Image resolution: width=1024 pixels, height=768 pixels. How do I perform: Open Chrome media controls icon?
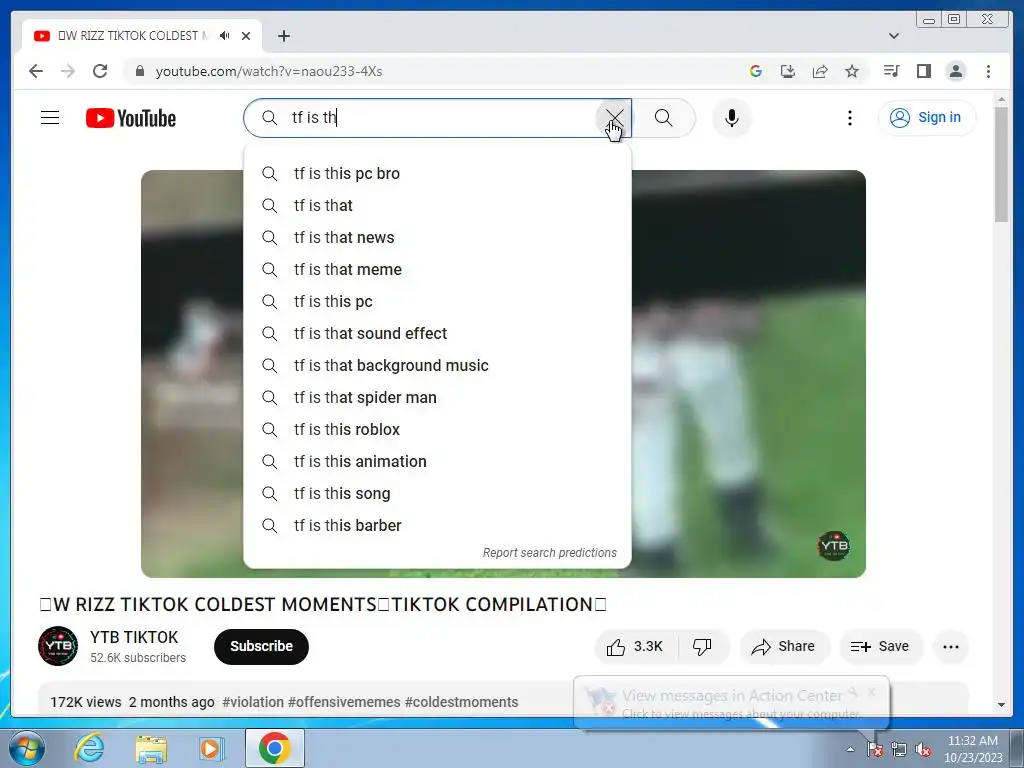tap(891, 71)
